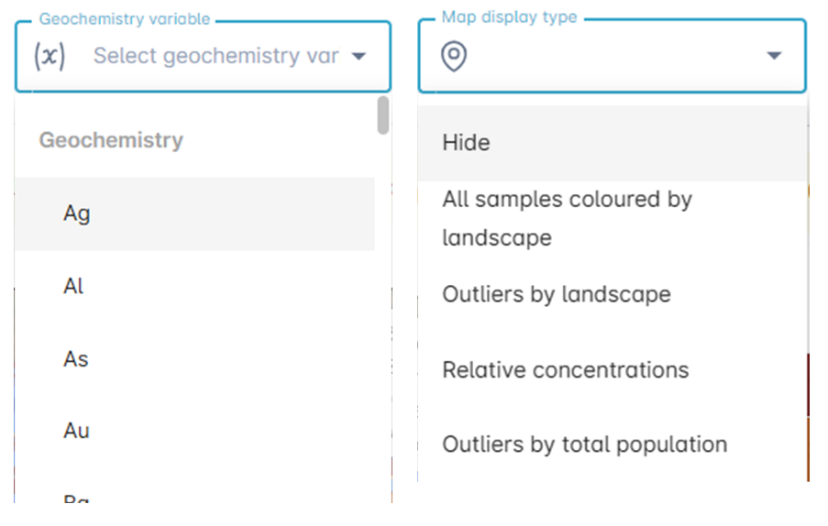Image resolution: width=828 pixels, height=526 pixels.
Task: Click the Map display type label
Action: (x=509, y=17)
